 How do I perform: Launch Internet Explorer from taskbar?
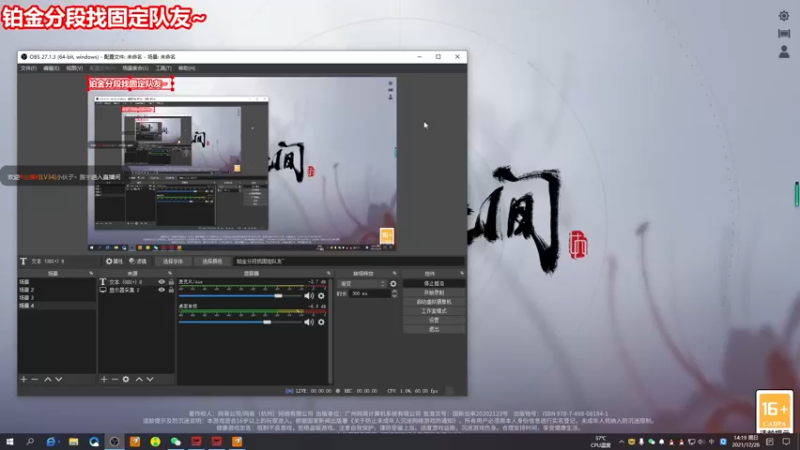[51, 441]
